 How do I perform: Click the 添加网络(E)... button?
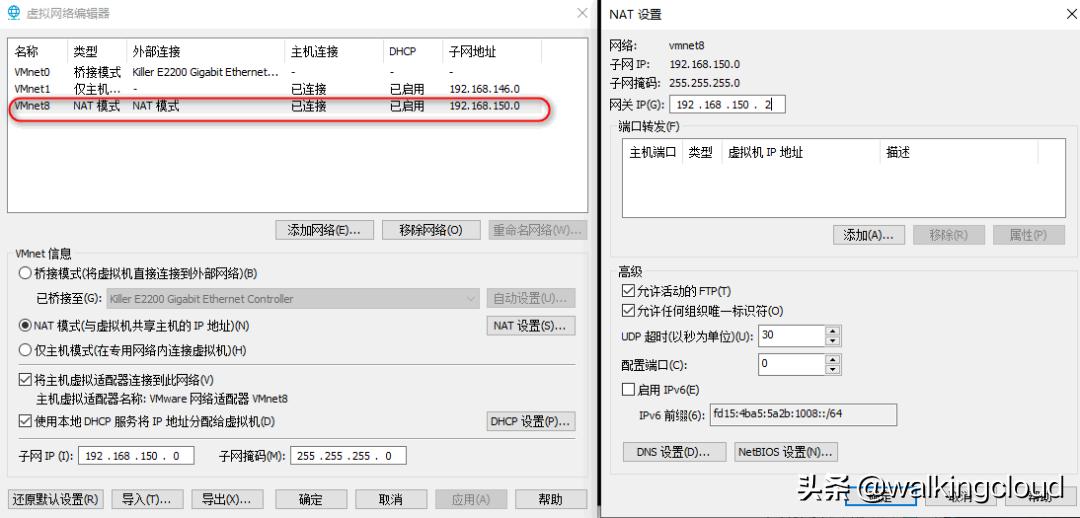(324, 231)
